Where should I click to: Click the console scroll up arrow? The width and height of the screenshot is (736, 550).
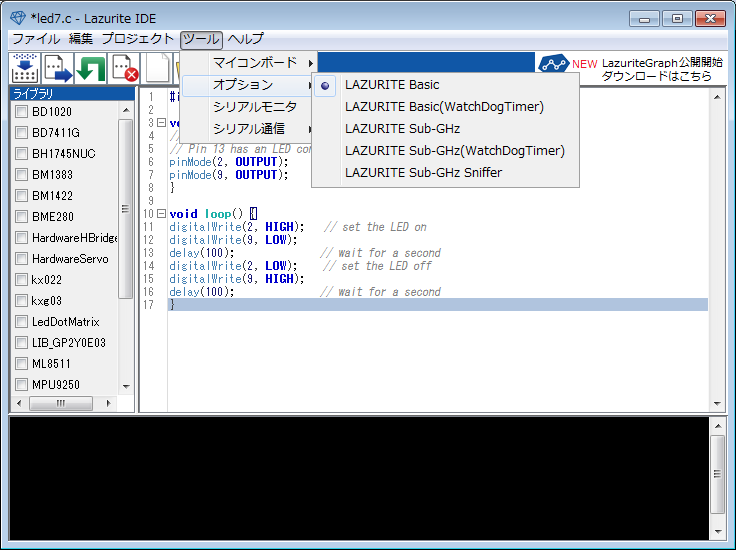point(718,426)
